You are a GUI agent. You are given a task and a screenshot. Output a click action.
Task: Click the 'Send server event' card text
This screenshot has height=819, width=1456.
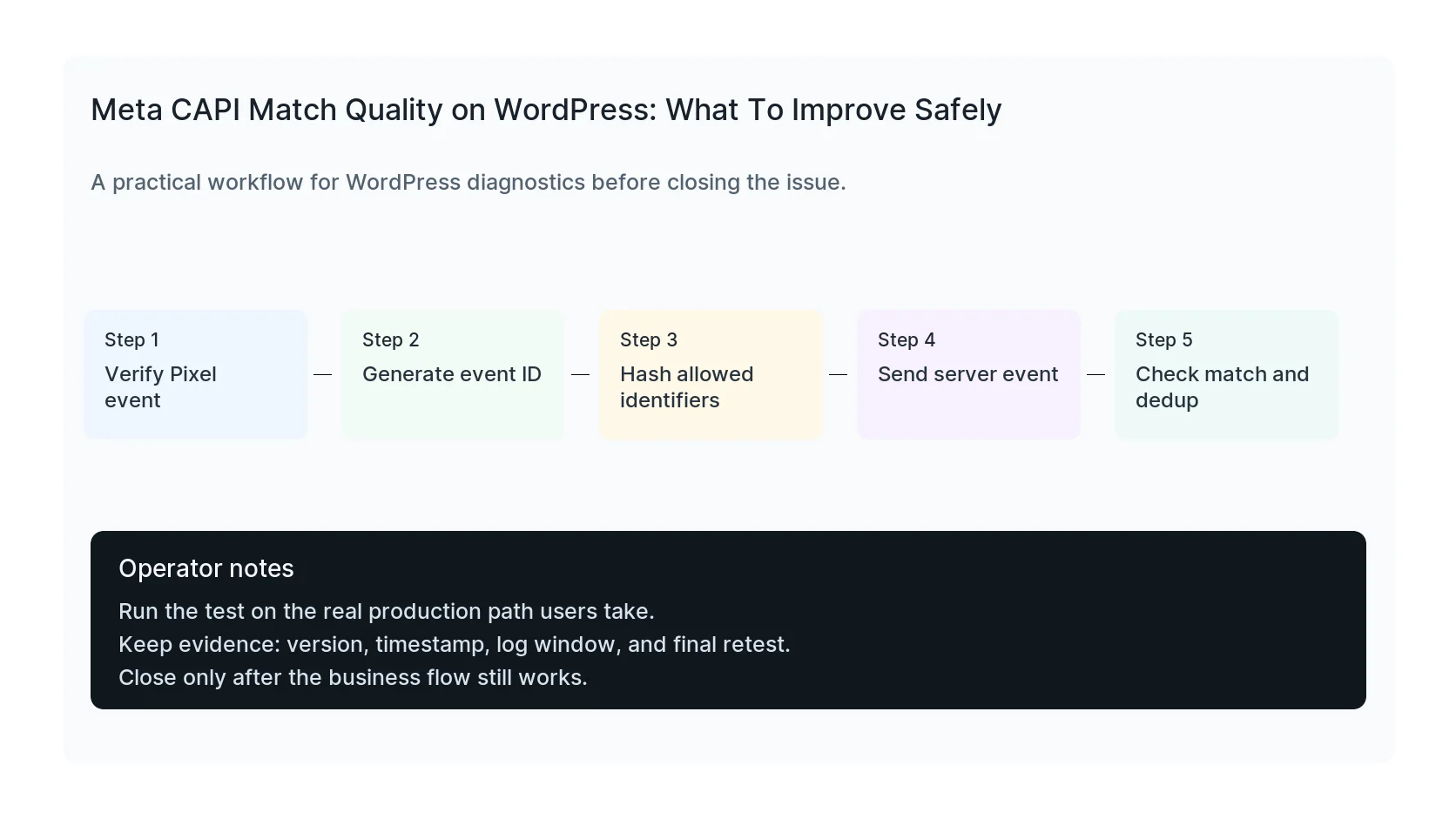click(x=968, y=374)
